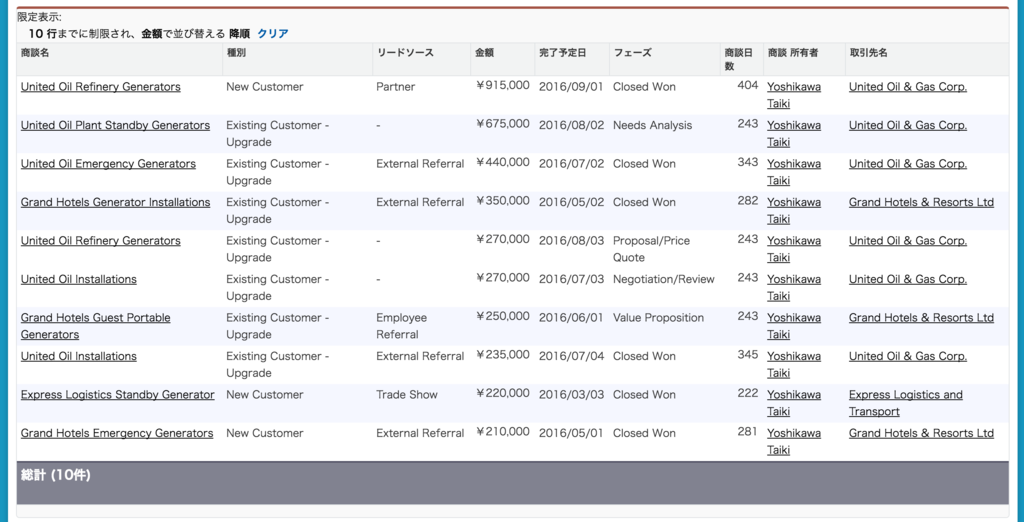
Task: Open United Oil Refinery Generators in Proposal/Price Quote row
Action: point(101,241)
